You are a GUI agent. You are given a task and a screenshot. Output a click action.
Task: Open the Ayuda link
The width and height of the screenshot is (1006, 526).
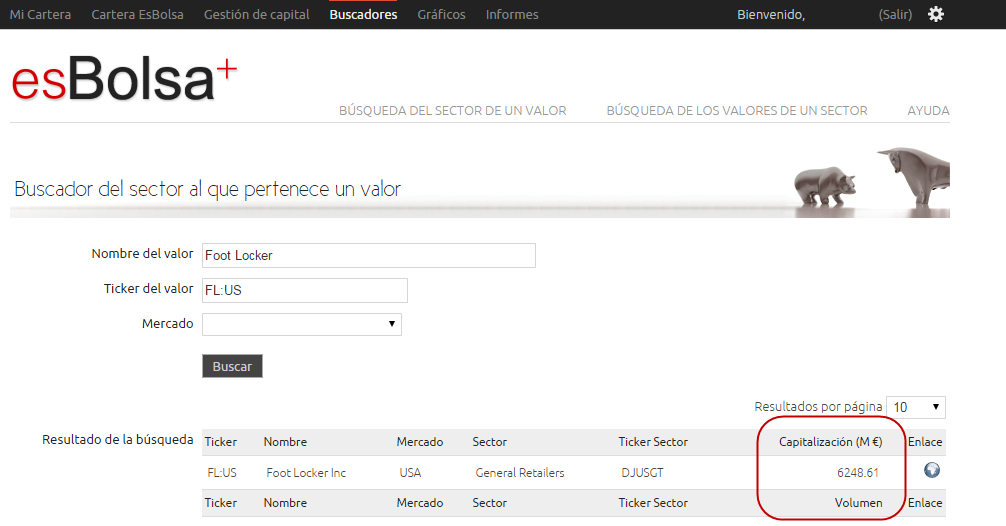click(x=928, y=110)
